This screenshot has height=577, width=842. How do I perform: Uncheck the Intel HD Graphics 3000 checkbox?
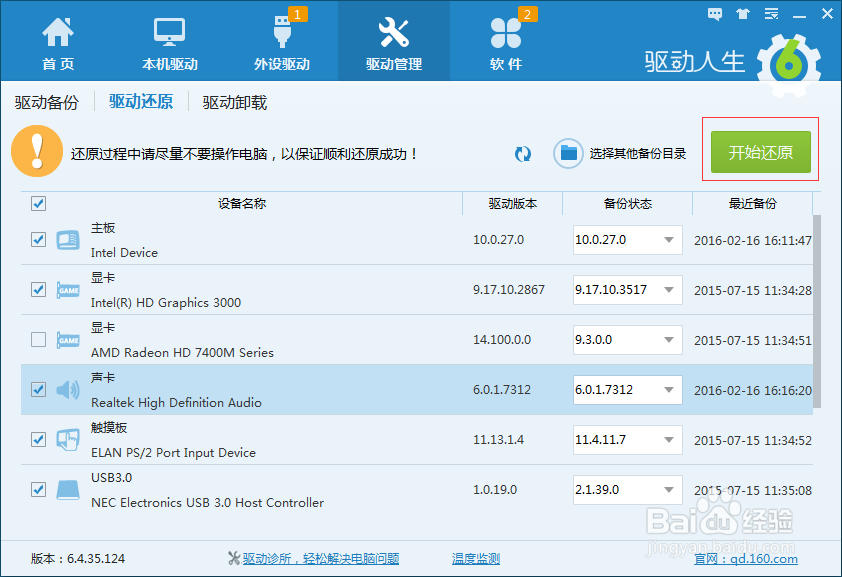(38, 289)
